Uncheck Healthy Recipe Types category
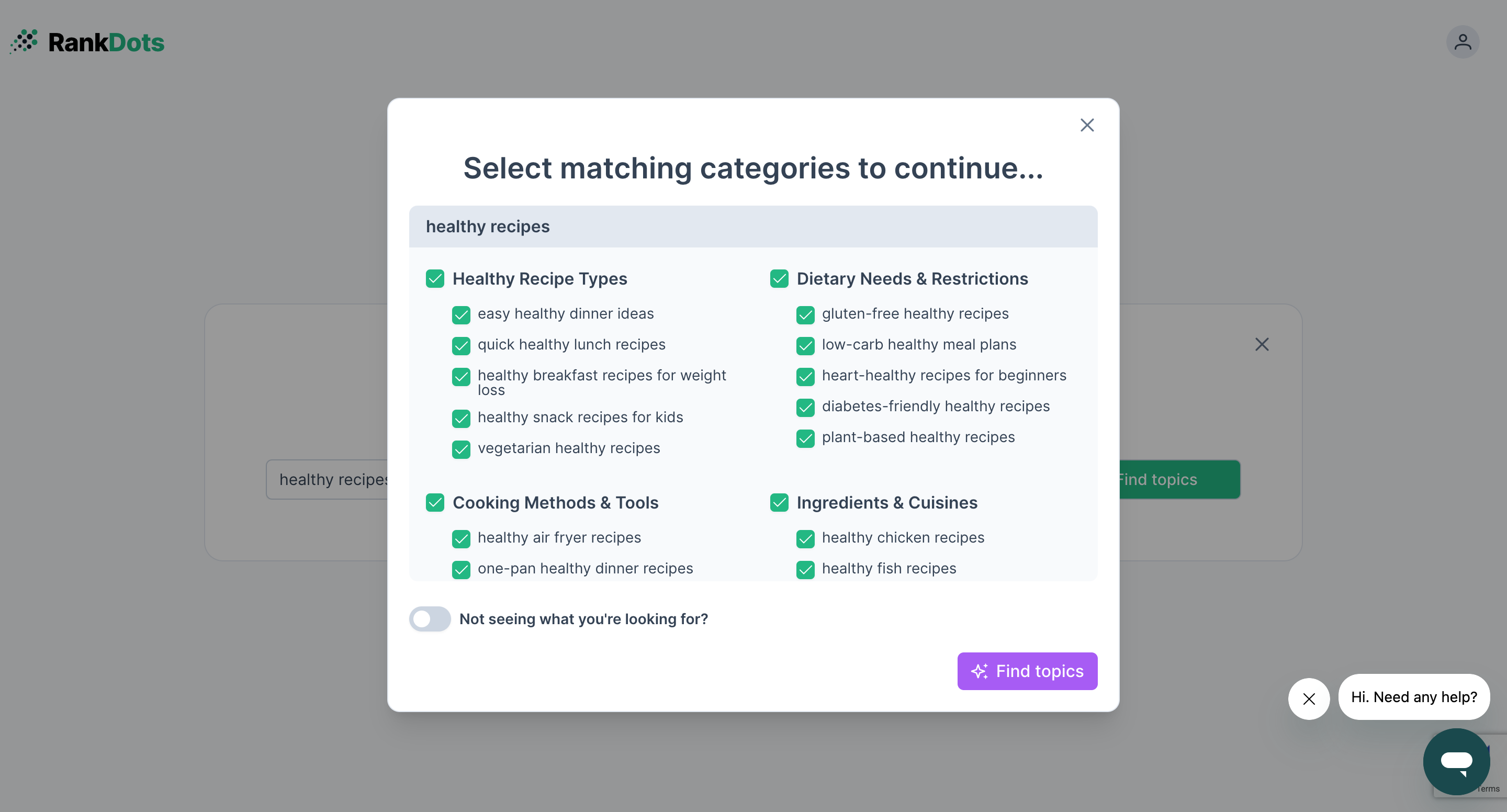The width and height of the screenshot is (1507, 812). coord(435,278)
